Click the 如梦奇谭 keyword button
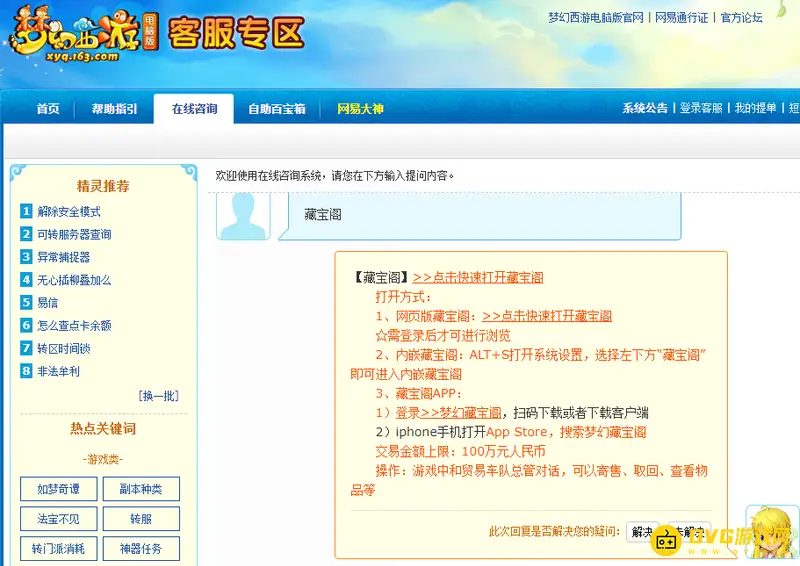This screenshot has height=566, width=800. 59,489
